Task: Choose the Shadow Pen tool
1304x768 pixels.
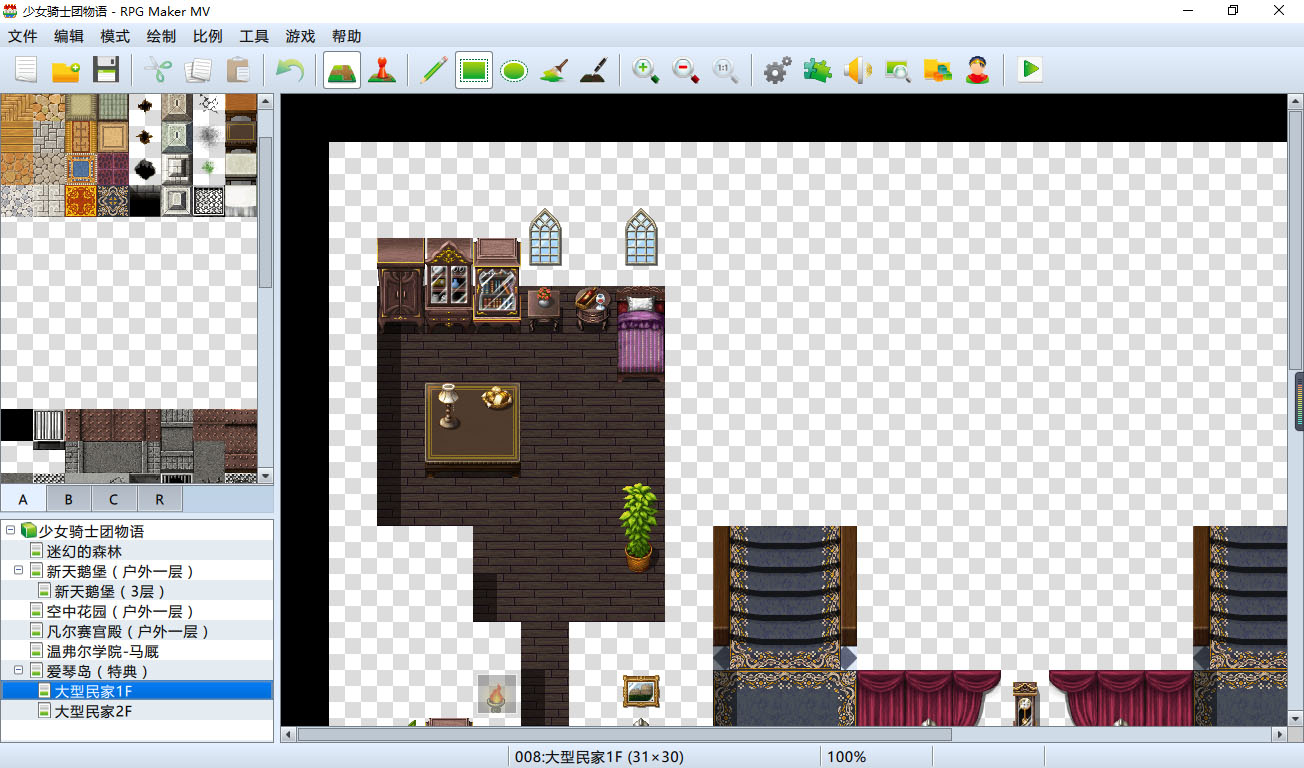Action: (x=594, y=70)
